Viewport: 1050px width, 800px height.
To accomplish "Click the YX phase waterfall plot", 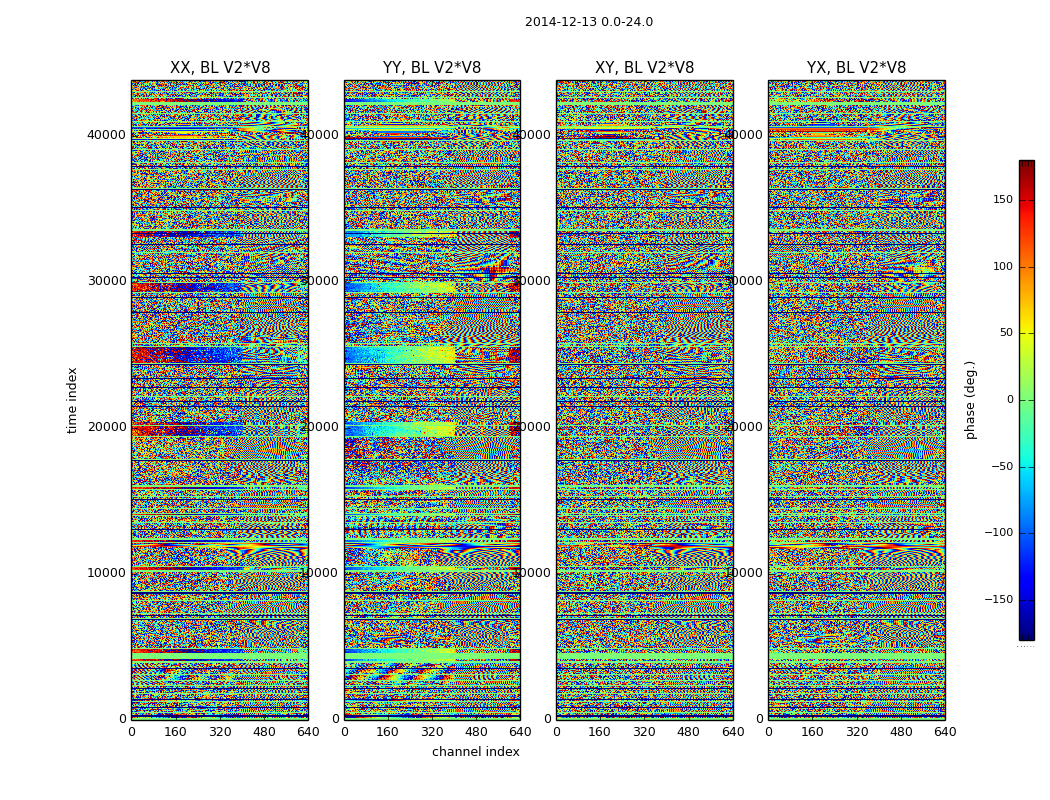I will coord(856,400).
